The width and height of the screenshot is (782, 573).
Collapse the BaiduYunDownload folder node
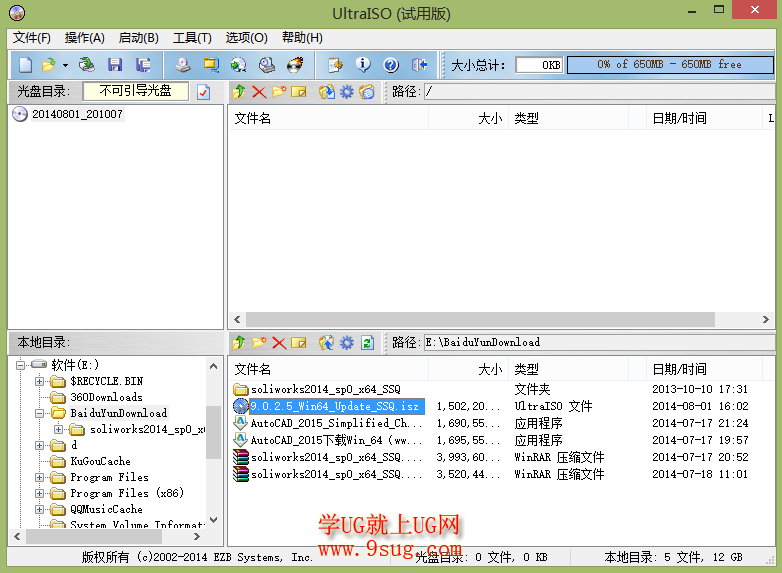coord(39,413)
